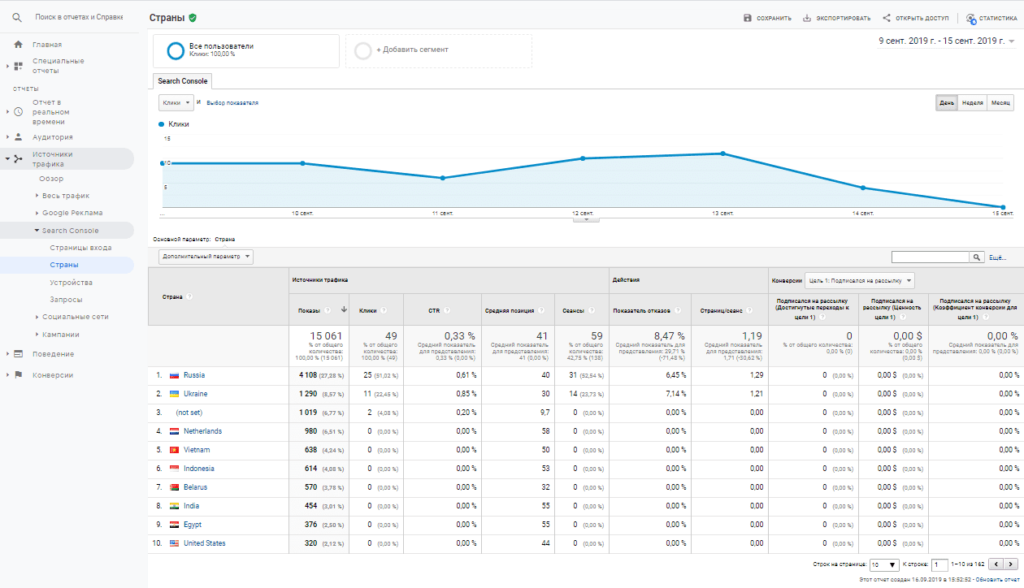The width and height of the screenshot is (1024, 588).
Task: Switch chart granularity to Месяц
Action: click(x=1001, y=102)
